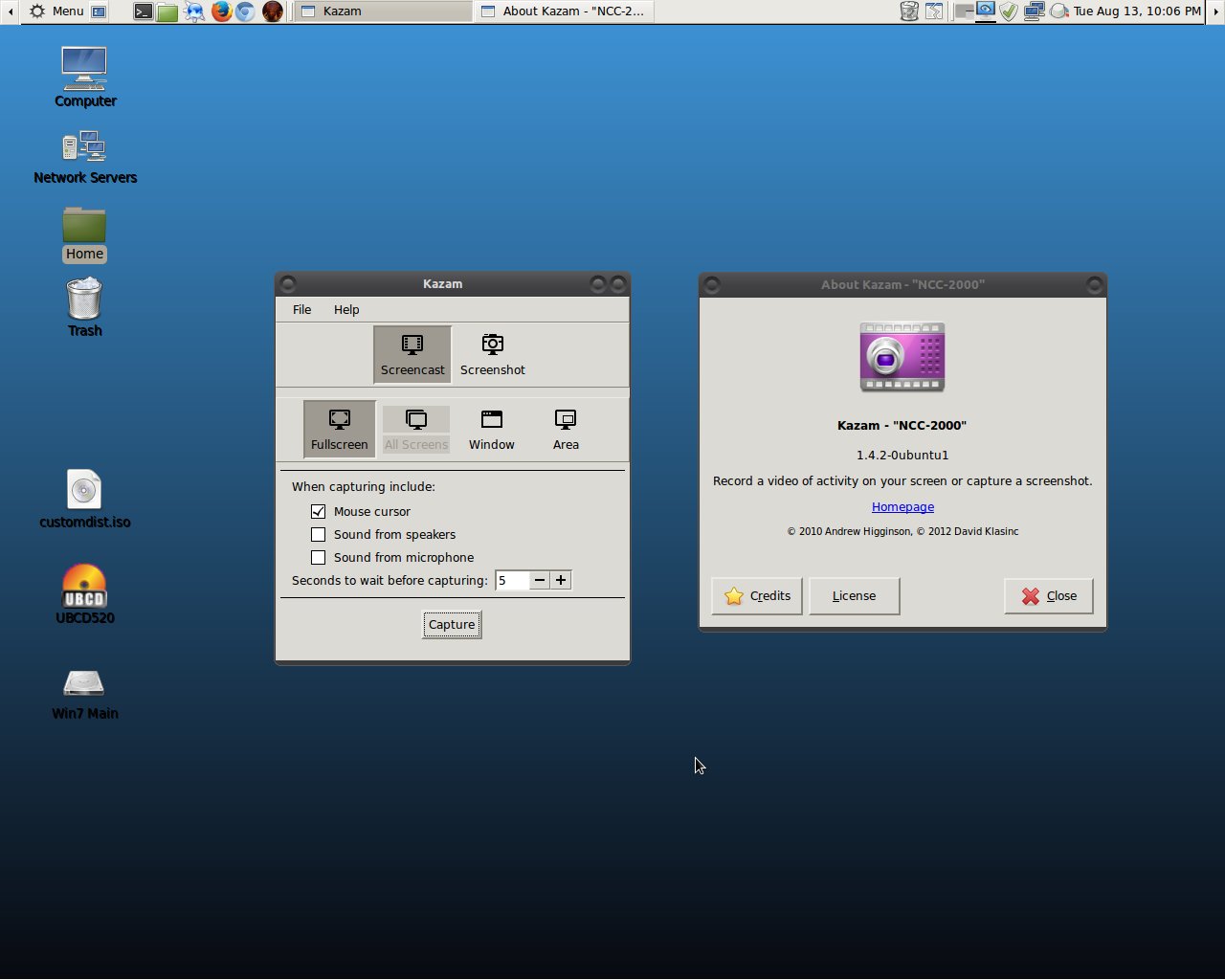
Task: Open the terminal from the top panel
Action: tap(144, 11)
